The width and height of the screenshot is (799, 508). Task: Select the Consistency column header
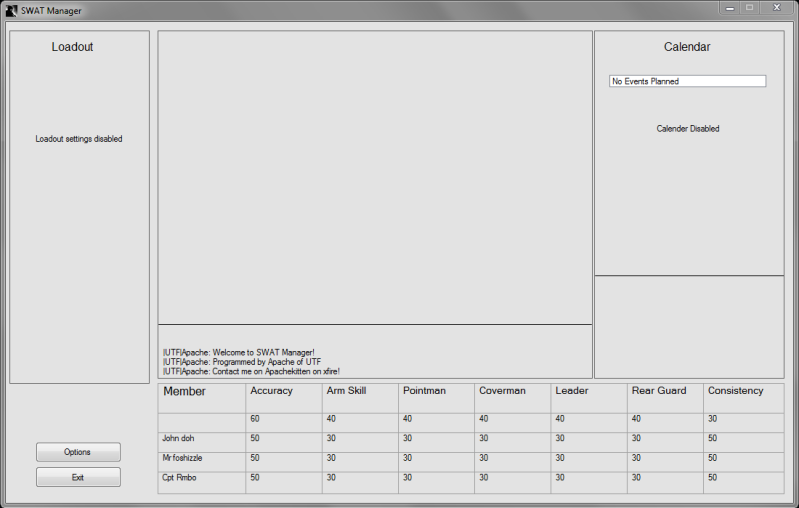tap(736, 391)
